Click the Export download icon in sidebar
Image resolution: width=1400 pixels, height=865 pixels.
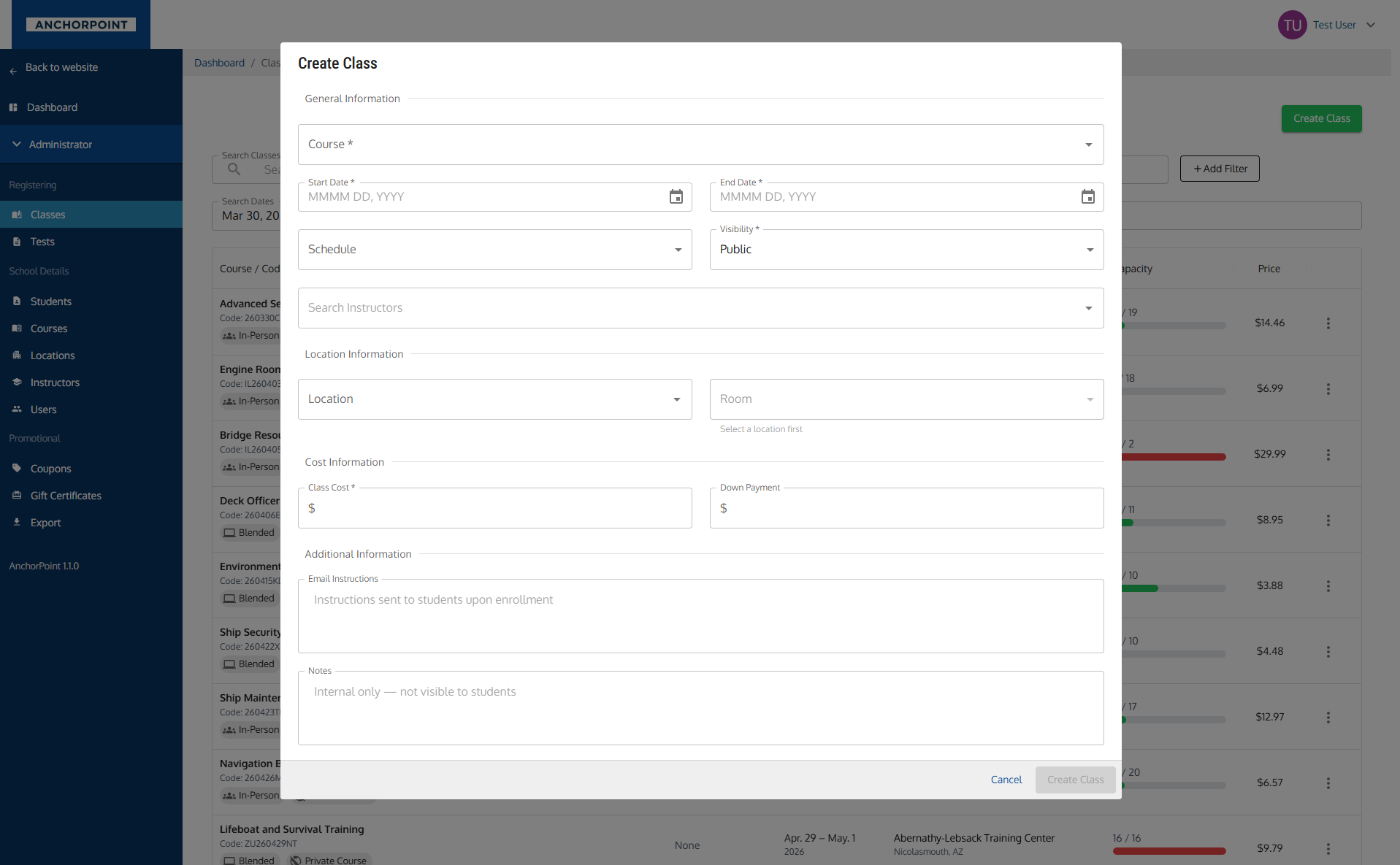(17, 523)
